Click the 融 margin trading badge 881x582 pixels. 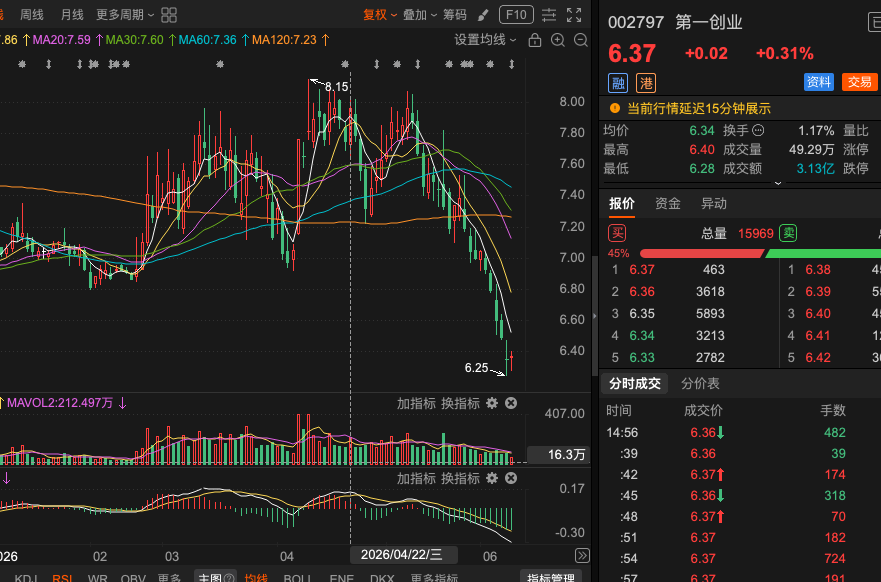(x=618, y=83)
